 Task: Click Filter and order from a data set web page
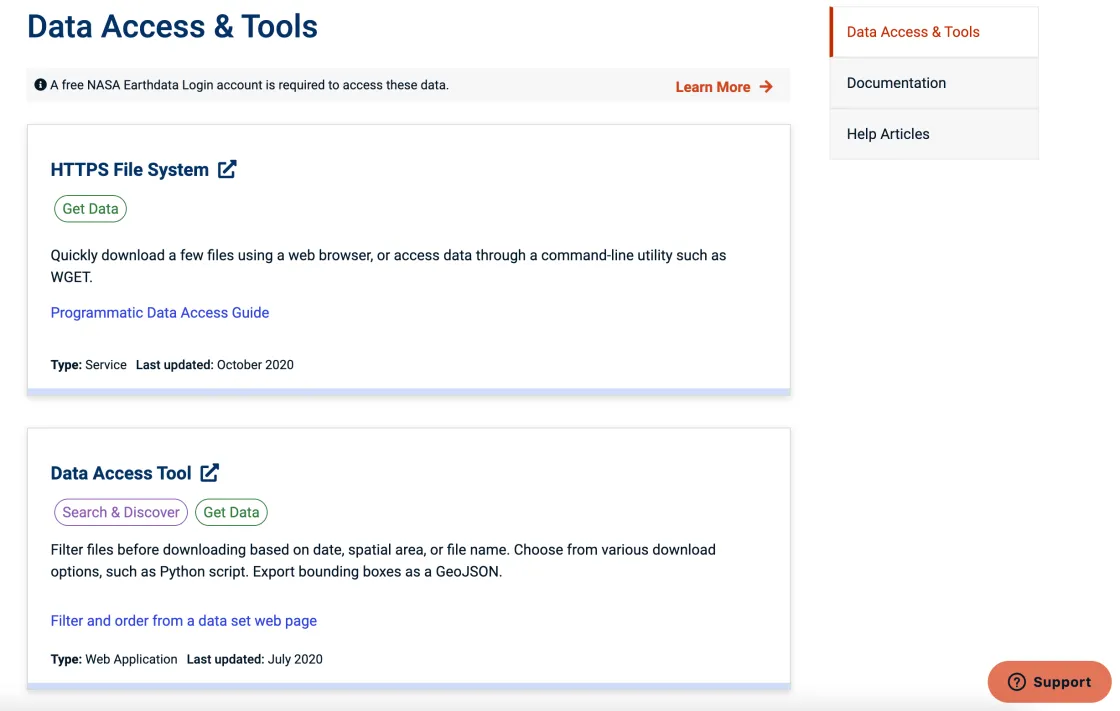(x=184, y=620)
